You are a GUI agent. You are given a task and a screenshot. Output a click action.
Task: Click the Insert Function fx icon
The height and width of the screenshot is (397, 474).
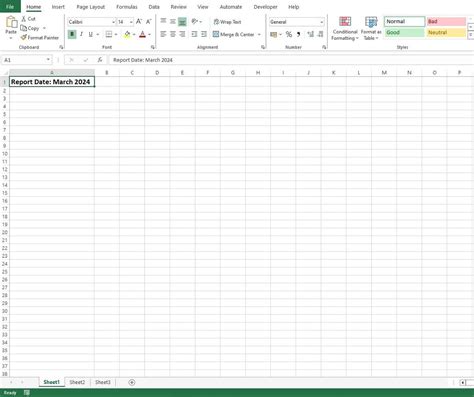pos(100,60)
